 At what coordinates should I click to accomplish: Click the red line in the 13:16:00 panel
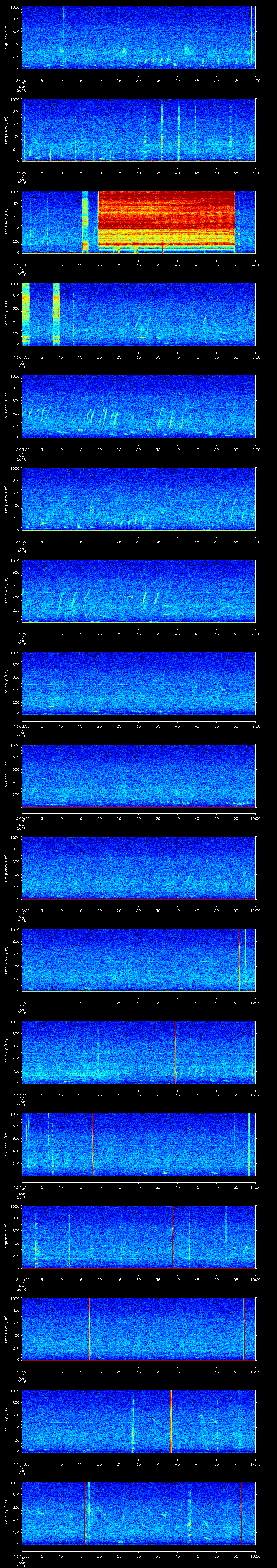171,1421
